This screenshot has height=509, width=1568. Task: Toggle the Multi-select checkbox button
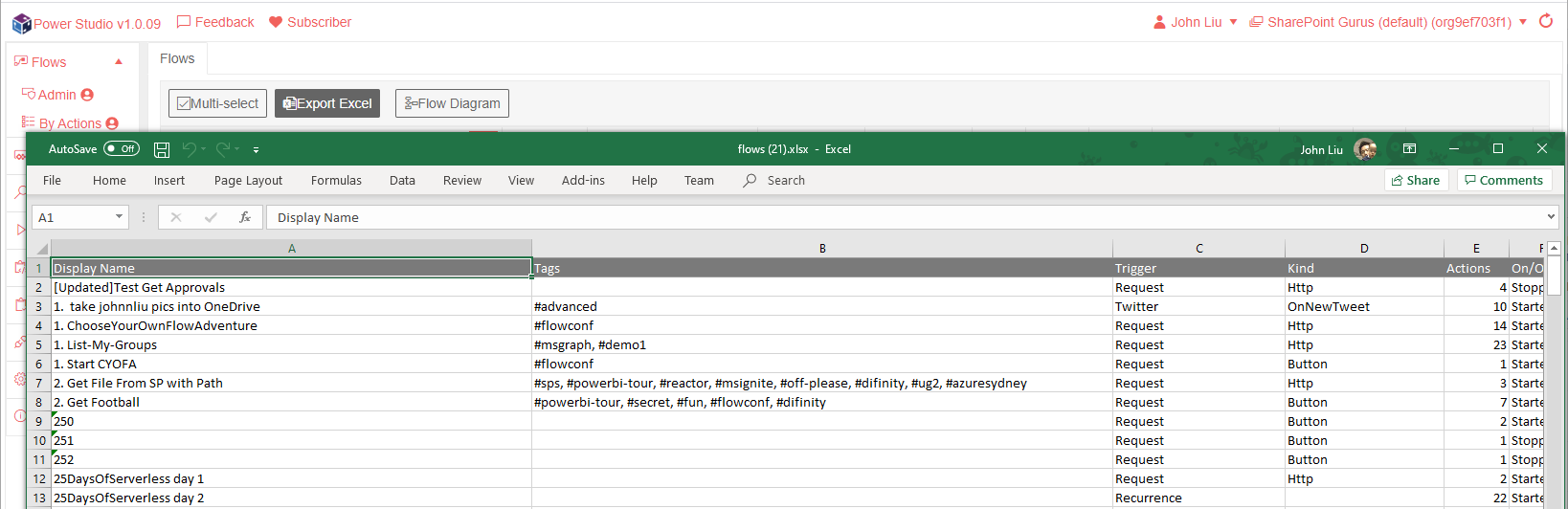[x=218, y=103]
